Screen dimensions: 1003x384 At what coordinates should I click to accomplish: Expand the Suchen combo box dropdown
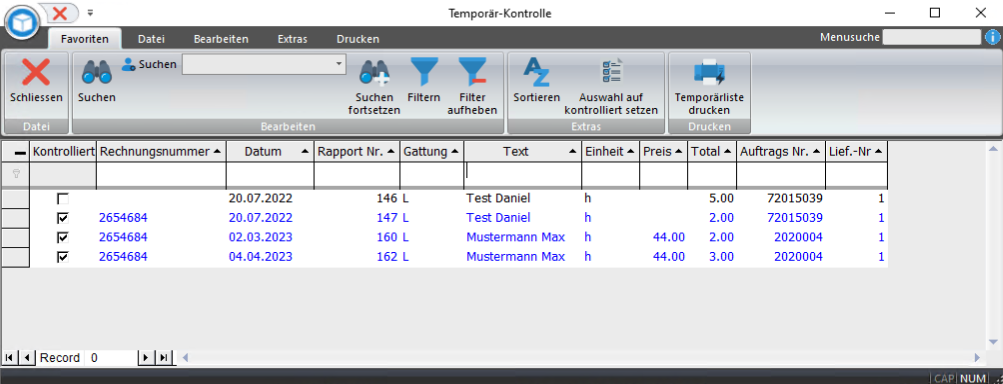pyautogui.click(x=338, y=64)
